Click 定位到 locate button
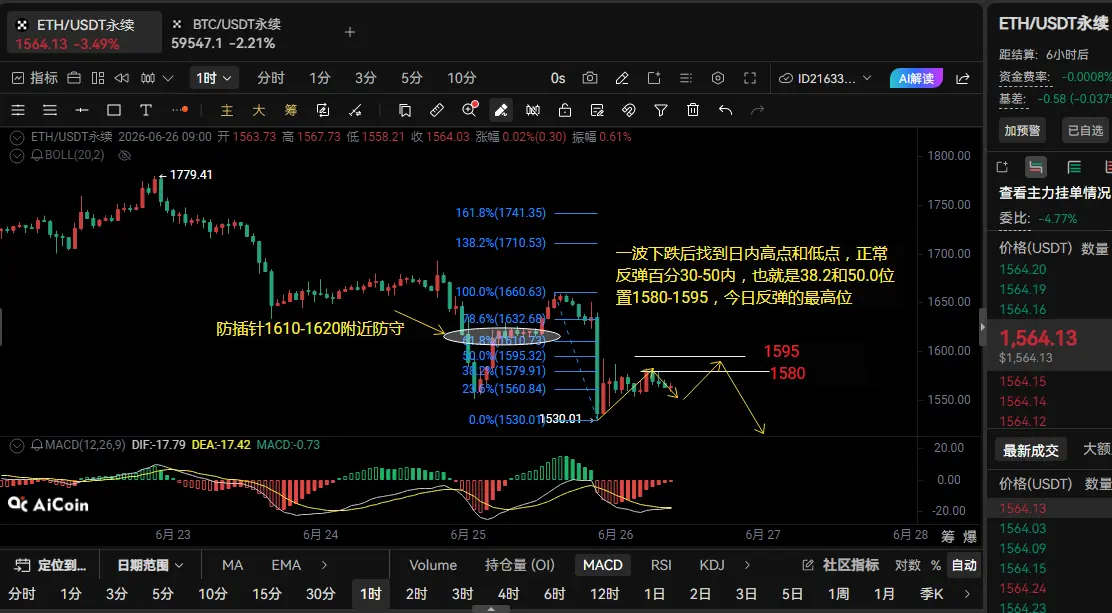 click(x=51, y=565)
